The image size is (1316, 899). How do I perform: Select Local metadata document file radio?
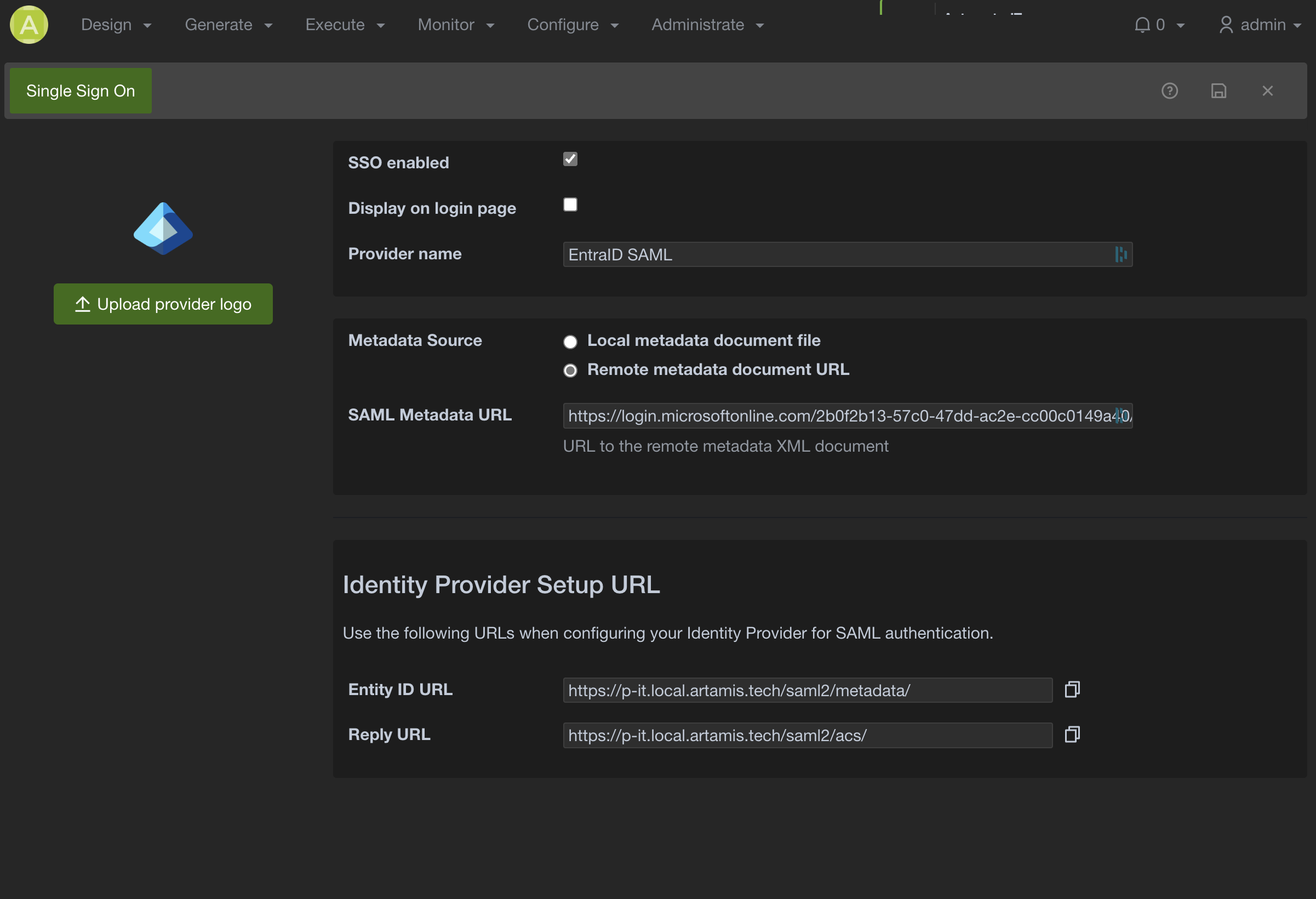click(x=570, y=342)
